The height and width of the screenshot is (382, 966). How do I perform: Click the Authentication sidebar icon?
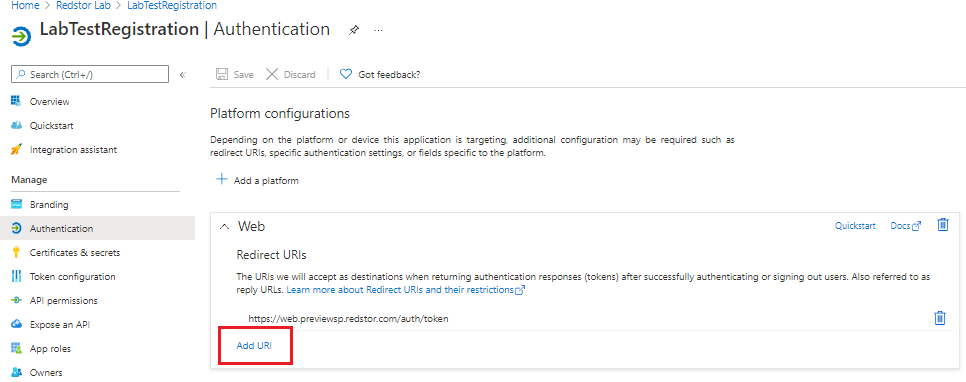click(x=17, y=229)
